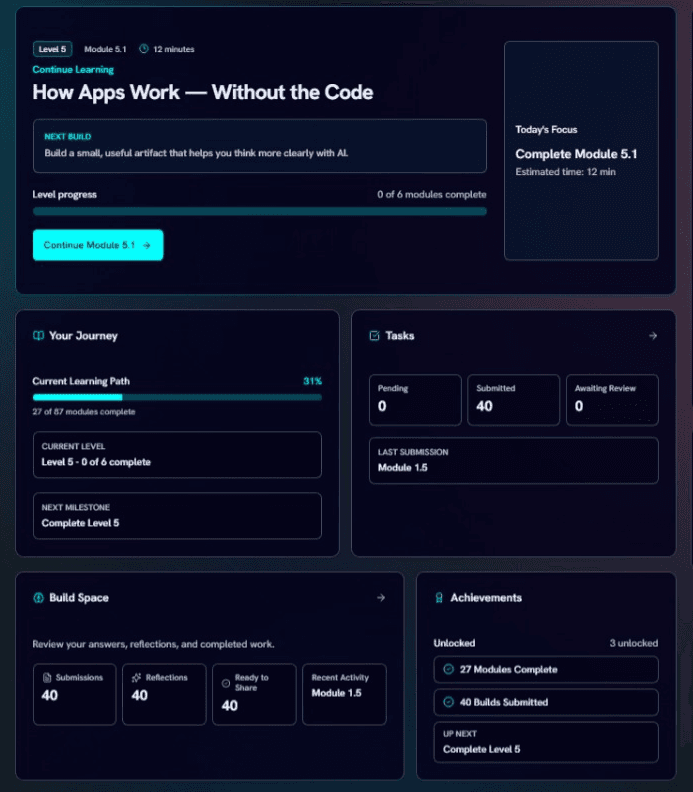This screenshot has height=792, width=693.
Task: Open the Next Build card
Action: pyautogui.click(x=260, y=146)
